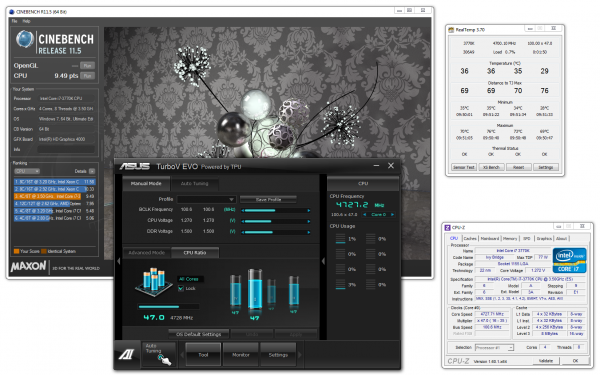The height and width of the screenshot is (375, 600).
Task: Switch to the Manual Mode tab
Action: pos(146,183)
